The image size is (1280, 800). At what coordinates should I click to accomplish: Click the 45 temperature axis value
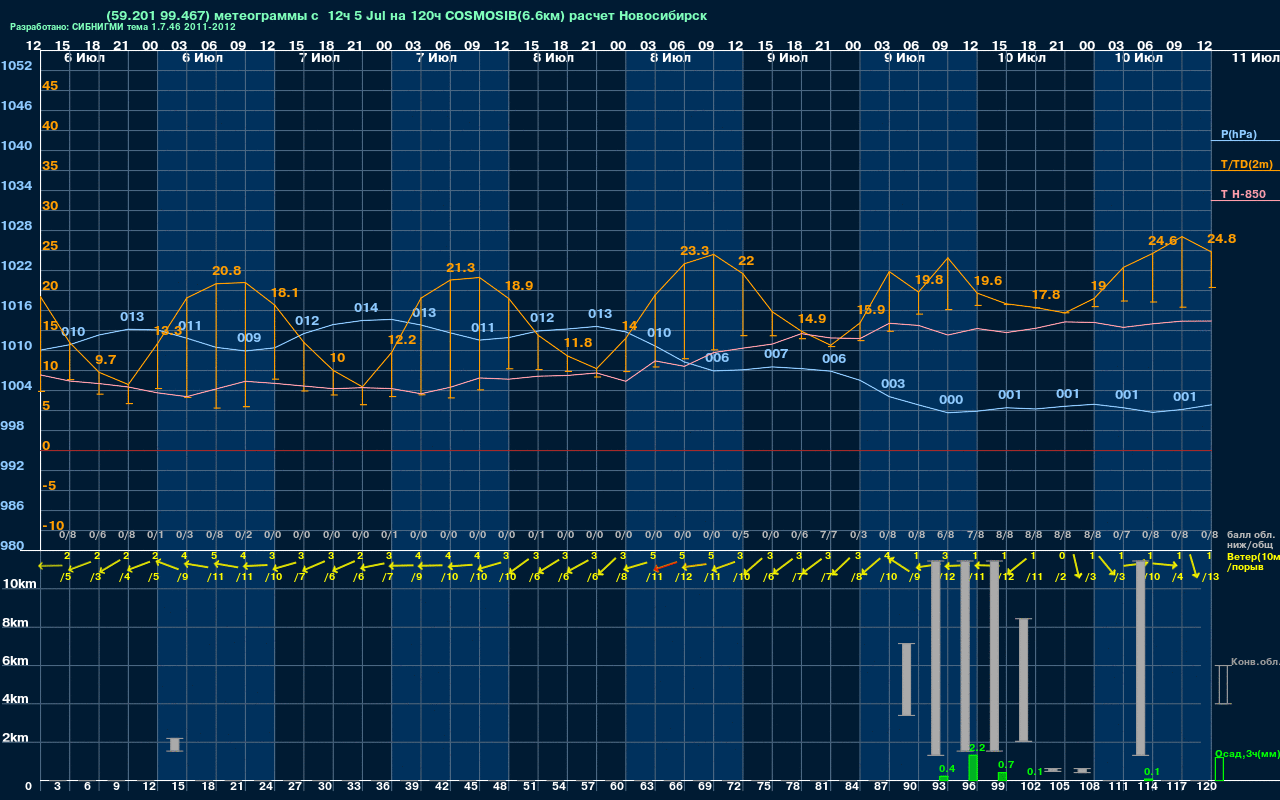pos(50,85)
